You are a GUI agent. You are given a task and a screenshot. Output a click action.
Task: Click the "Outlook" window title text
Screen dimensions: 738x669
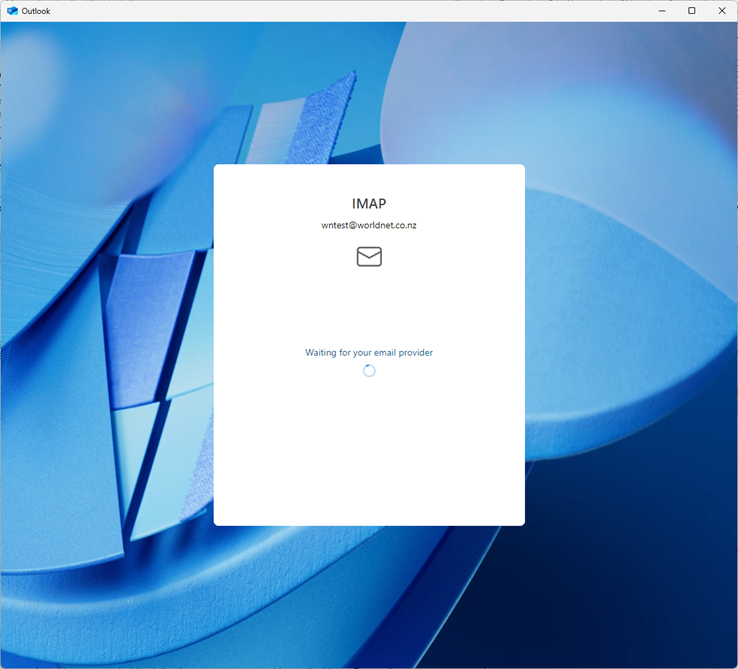coord(36,11)
